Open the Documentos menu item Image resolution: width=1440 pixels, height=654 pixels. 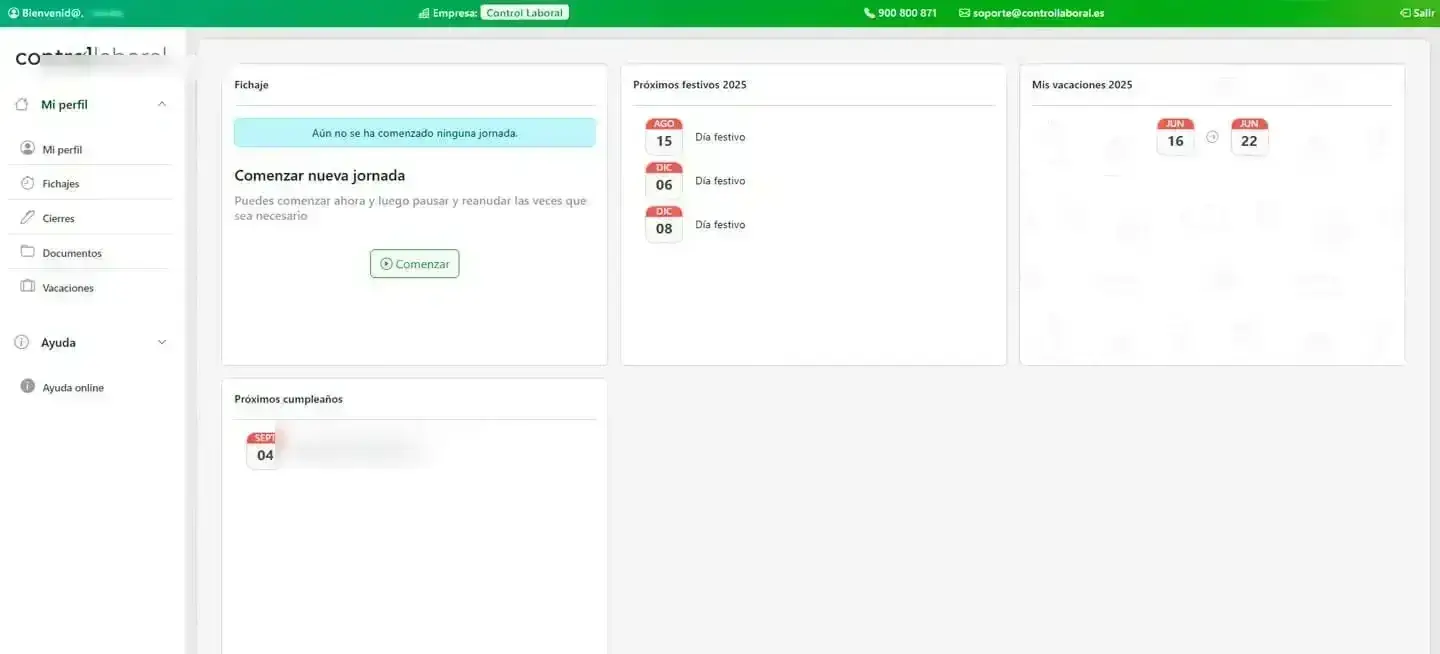[x=72, y=253]
